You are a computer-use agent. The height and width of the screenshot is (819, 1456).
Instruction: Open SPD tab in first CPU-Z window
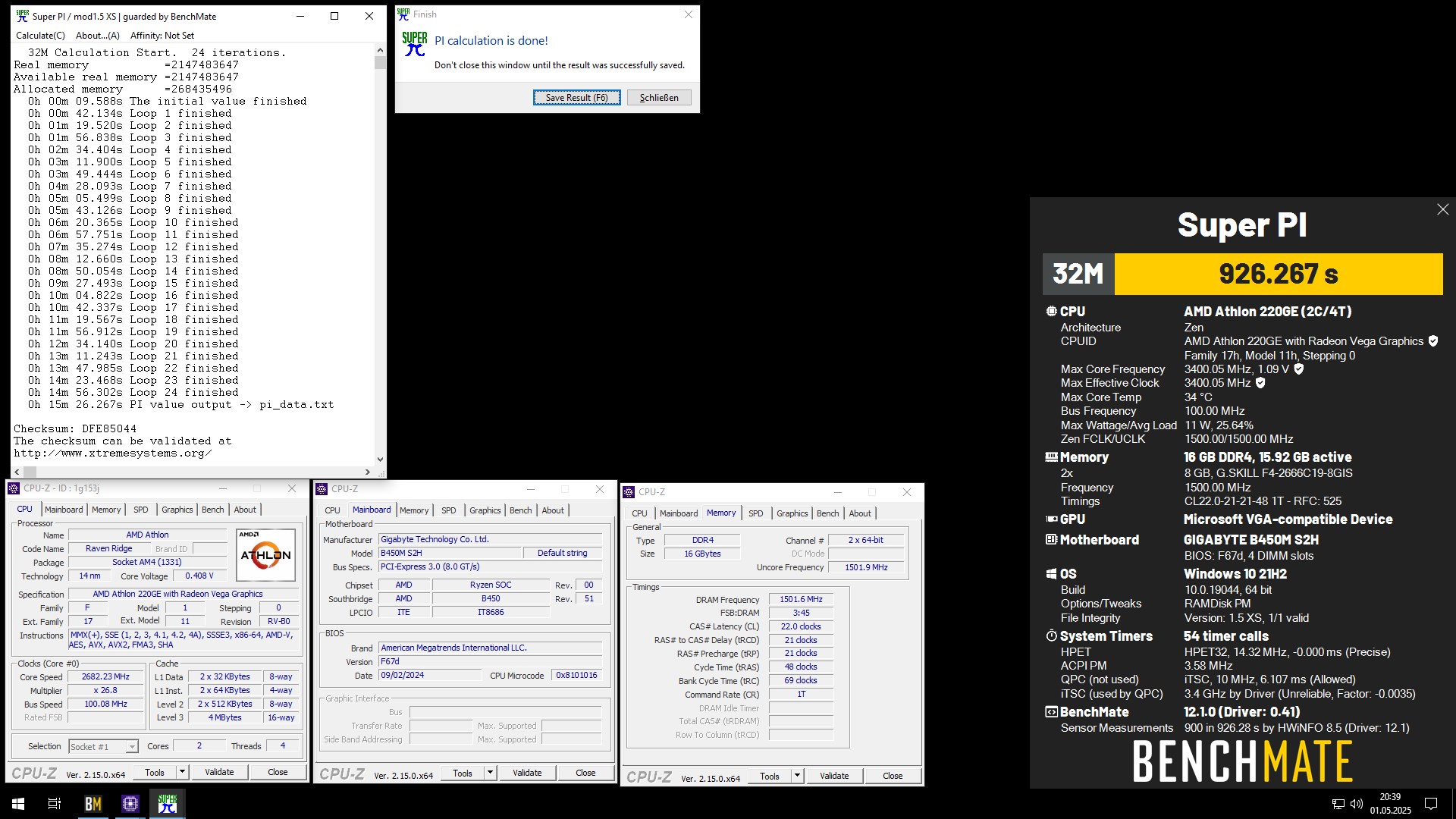pyautogui.click(x=141, y=510)
